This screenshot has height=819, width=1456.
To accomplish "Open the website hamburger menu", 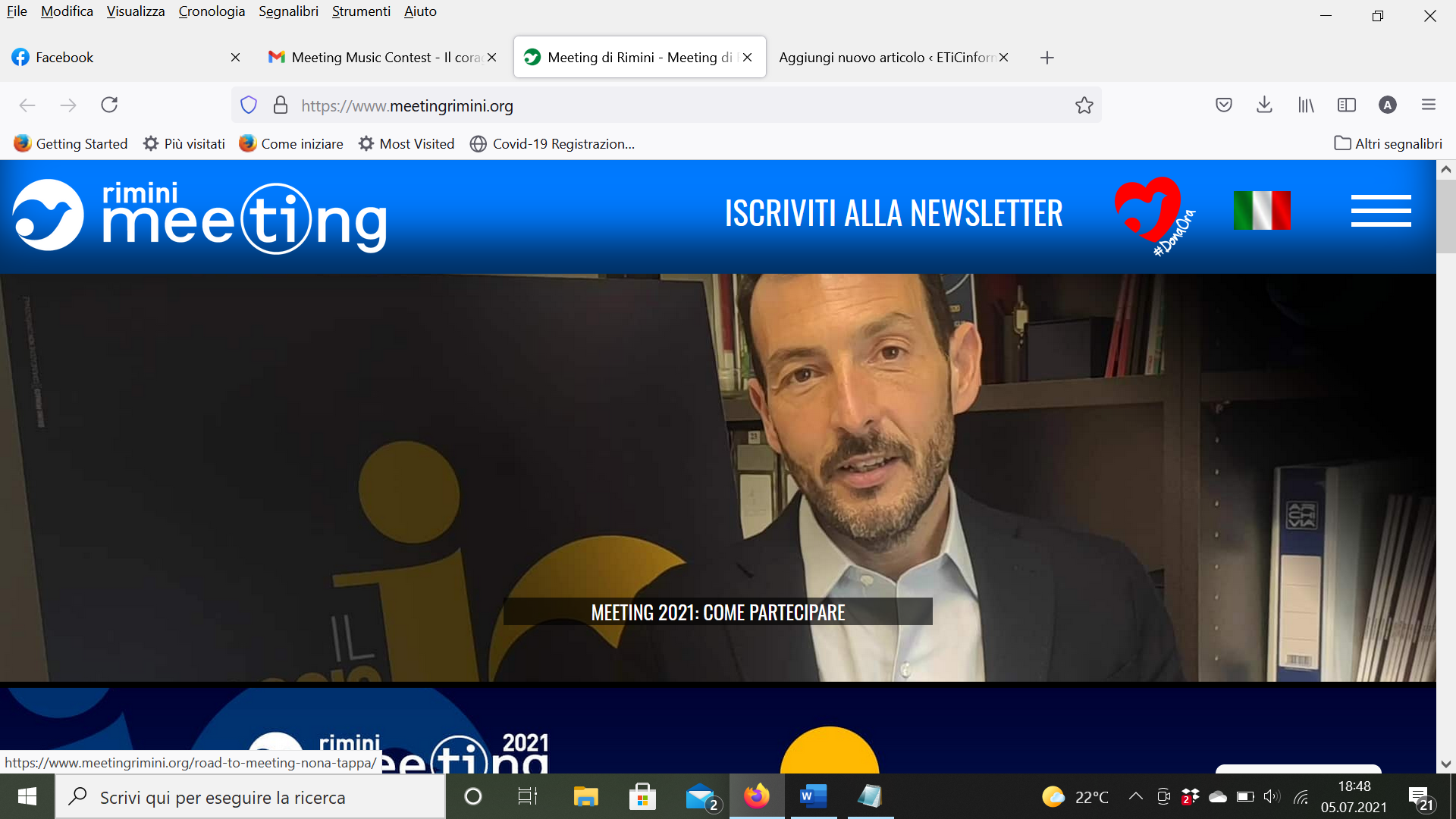I will pyautogui.click(x=1381, y=211).
